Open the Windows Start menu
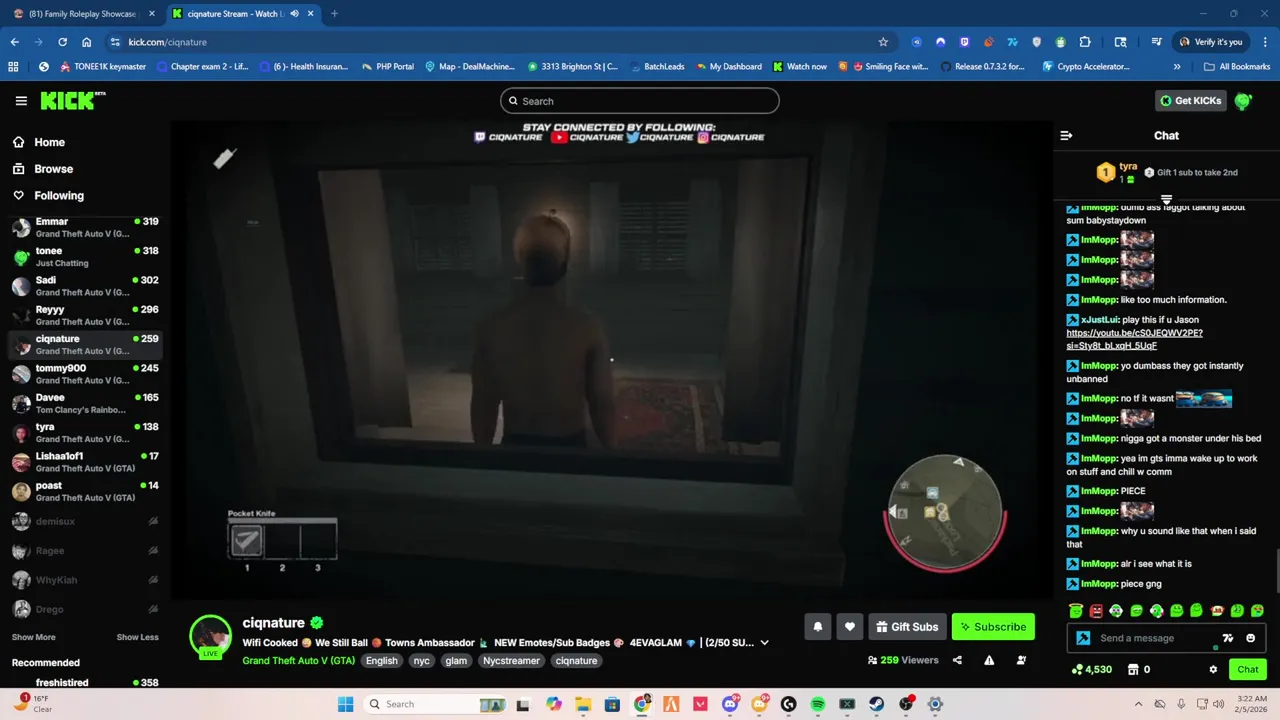The width and height of the screenshot is (1280, 720). coord(346,704)
